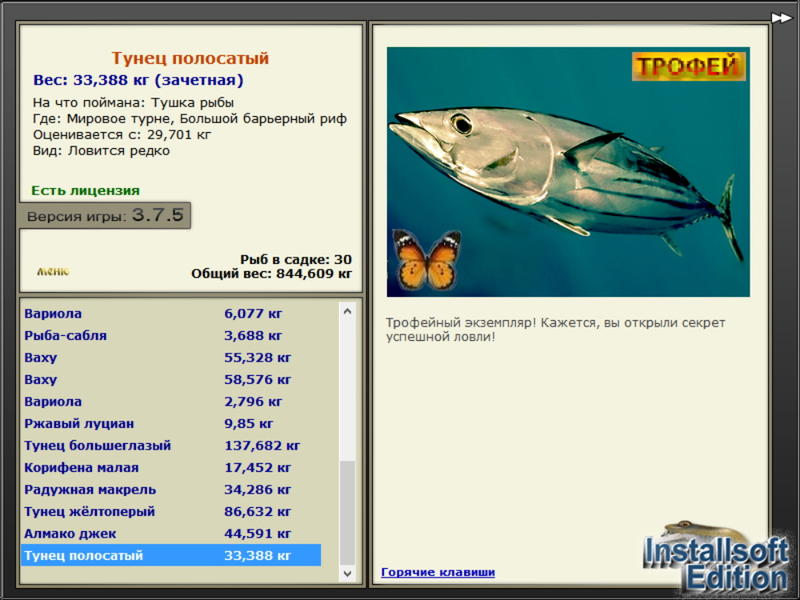Click Вес: 33,388 кг (зачетная) text
Image resolution: width=800 pixels, height=600 pixels.
(x=138, y=80)
